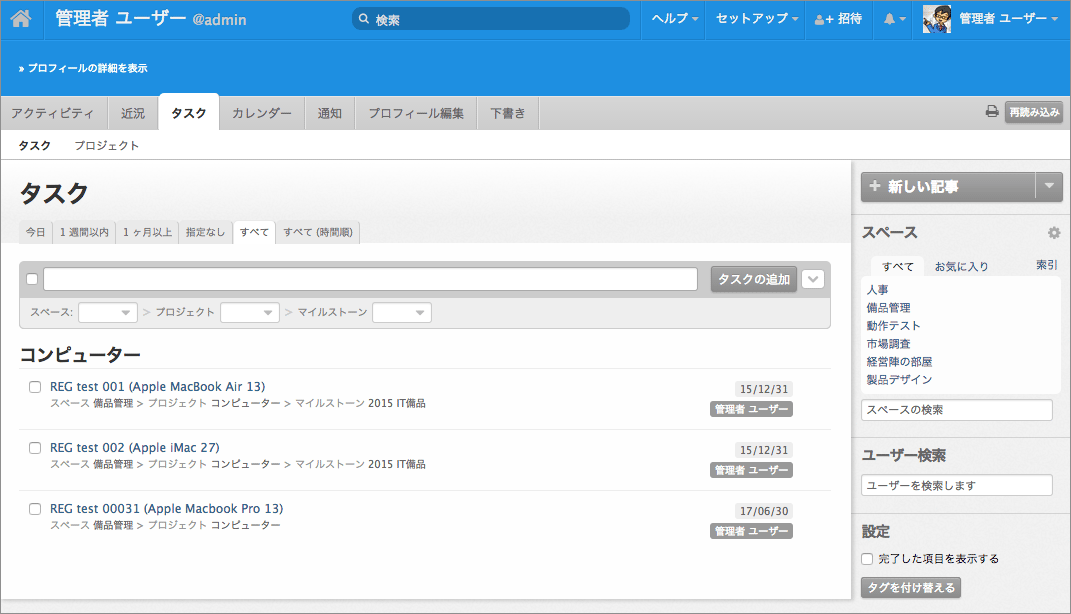Click the new task text field

(370, 279)
